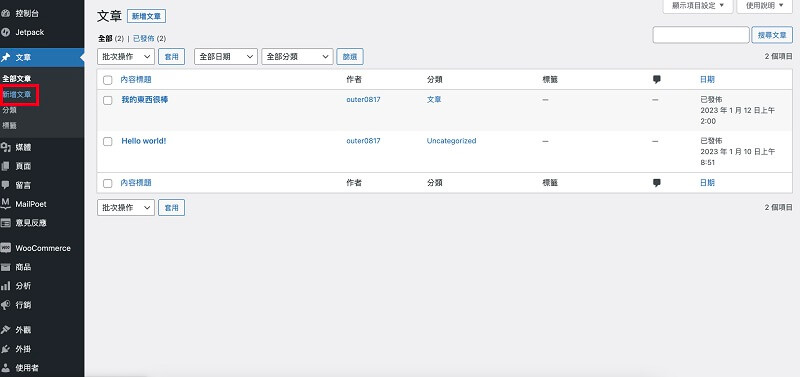Sort by comments icon in table header
800x377 pixels.
coord(657,80)
